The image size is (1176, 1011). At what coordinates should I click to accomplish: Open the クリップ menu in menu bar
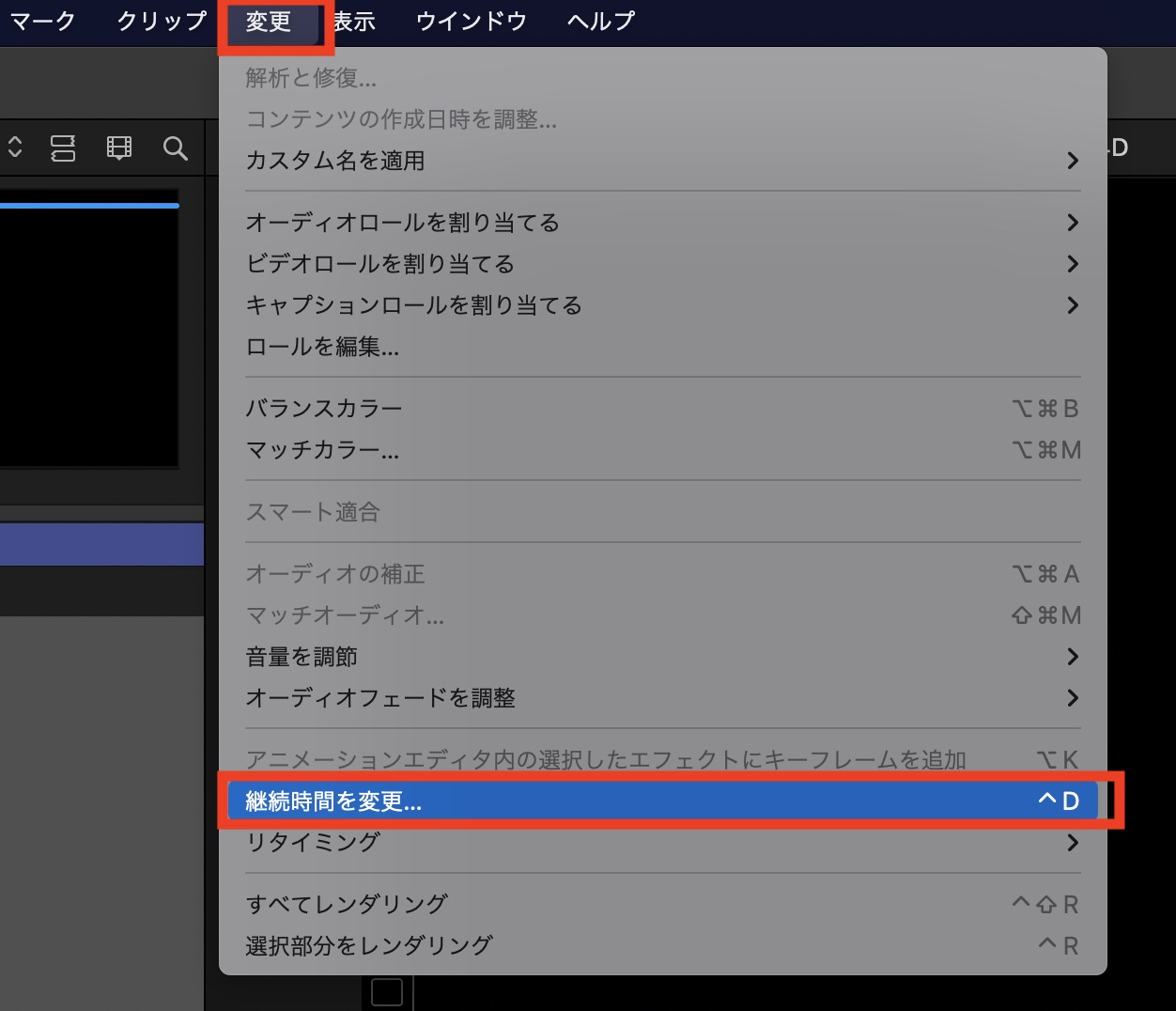point(162,21)
